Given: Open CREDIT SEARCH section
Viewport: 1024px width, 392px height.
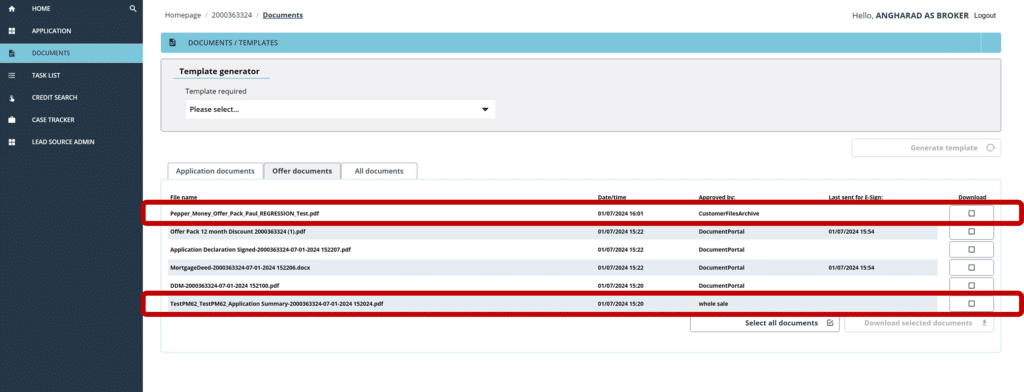Looking at the screenshot, I should click(x=54, y=98).
